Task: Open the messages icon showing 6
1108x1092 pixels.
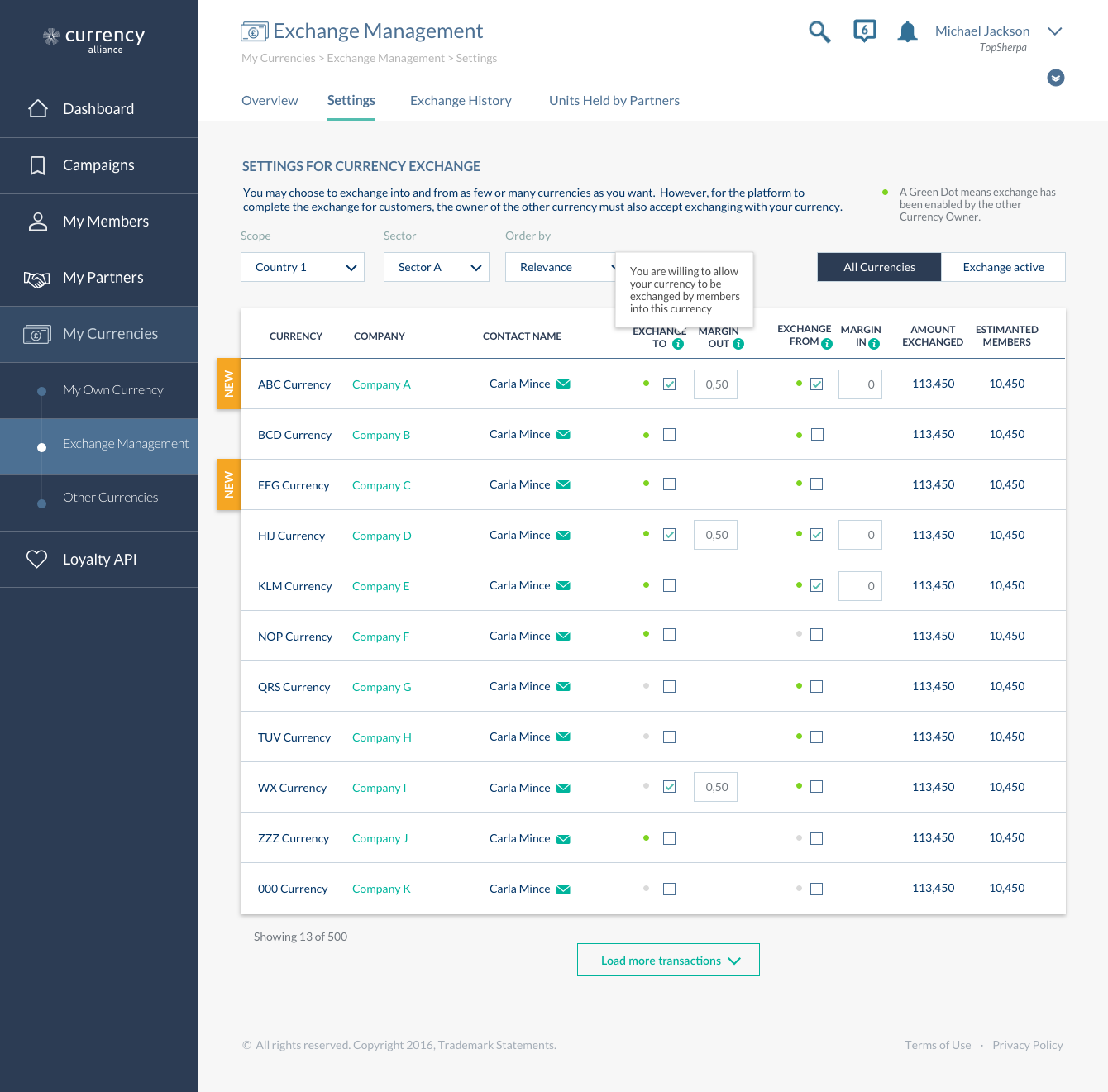Action: coord(865,31)
